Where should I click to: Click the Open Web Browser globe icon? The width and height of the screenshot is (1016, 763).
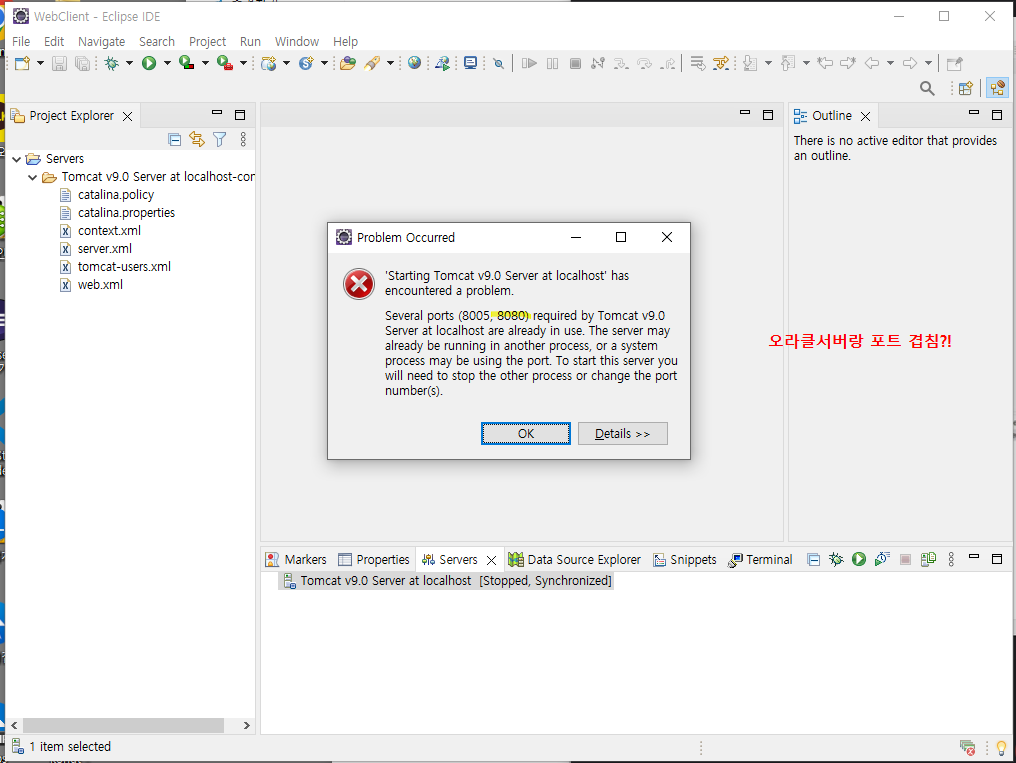[415, 63]
